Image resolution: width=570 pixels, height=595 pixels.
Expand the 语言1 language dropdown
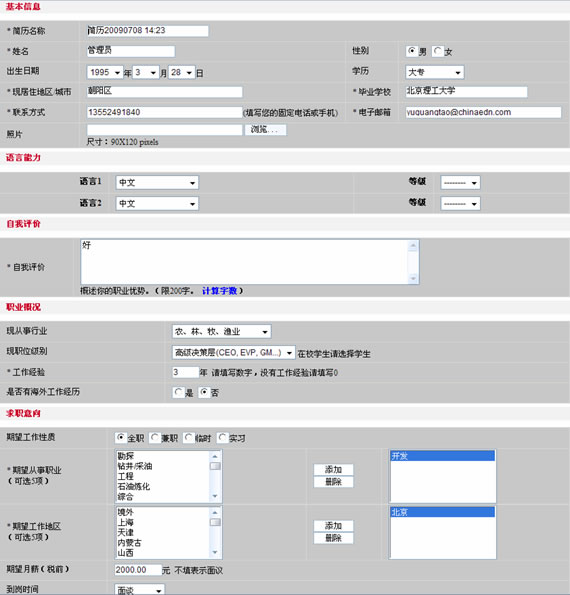pyautogui.click(x=157, y=183)
